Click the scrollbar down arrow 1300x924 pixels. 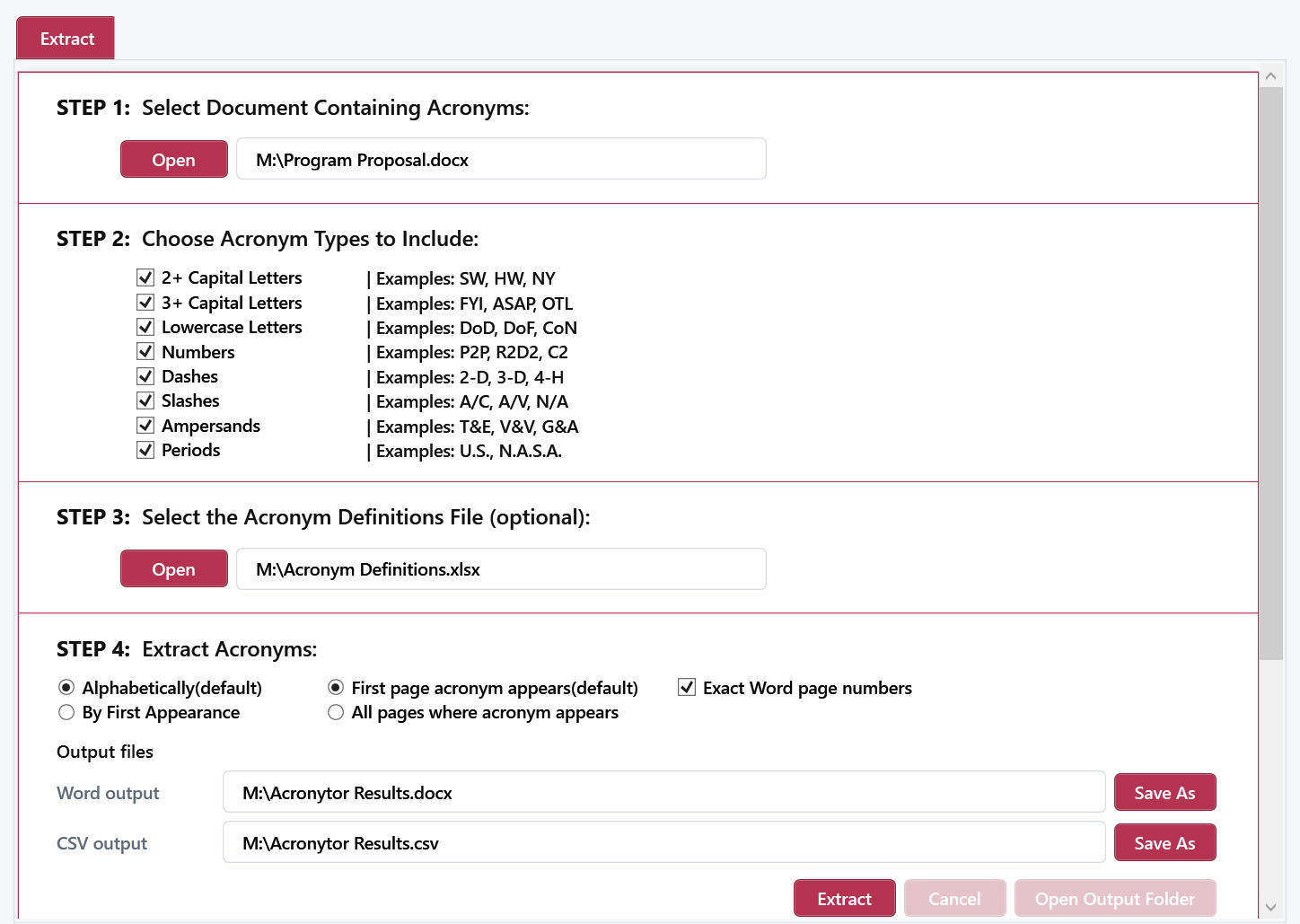[x=1270, y=907]
